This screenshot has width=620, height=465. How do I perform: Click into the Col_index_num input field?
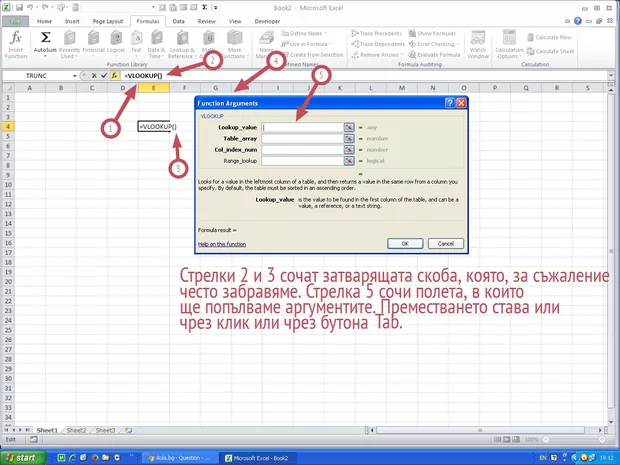pyautogui.click(x=303, y=149)
